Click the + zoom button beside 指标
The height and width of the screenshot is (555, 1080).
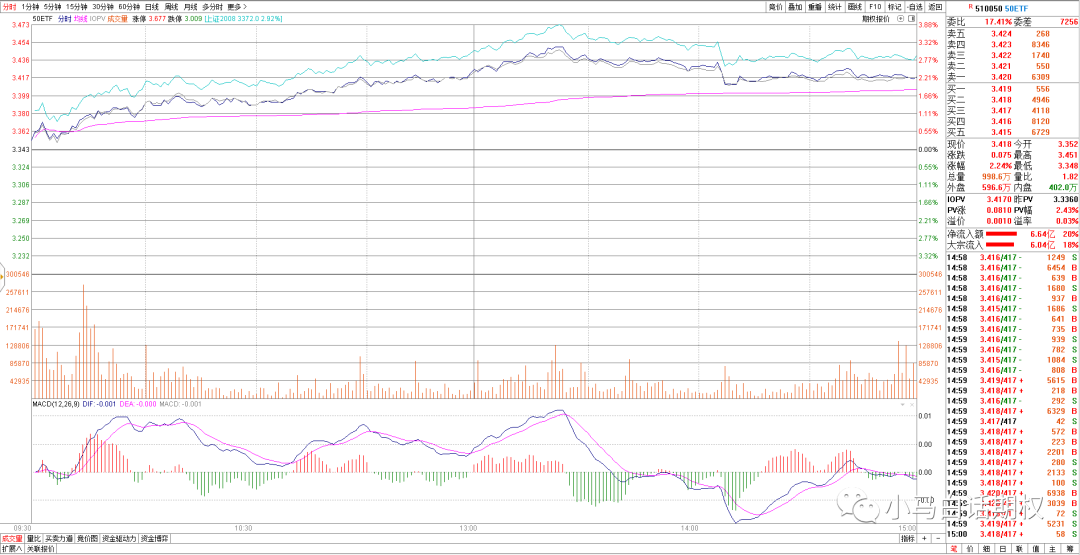(x=924, y=538)
